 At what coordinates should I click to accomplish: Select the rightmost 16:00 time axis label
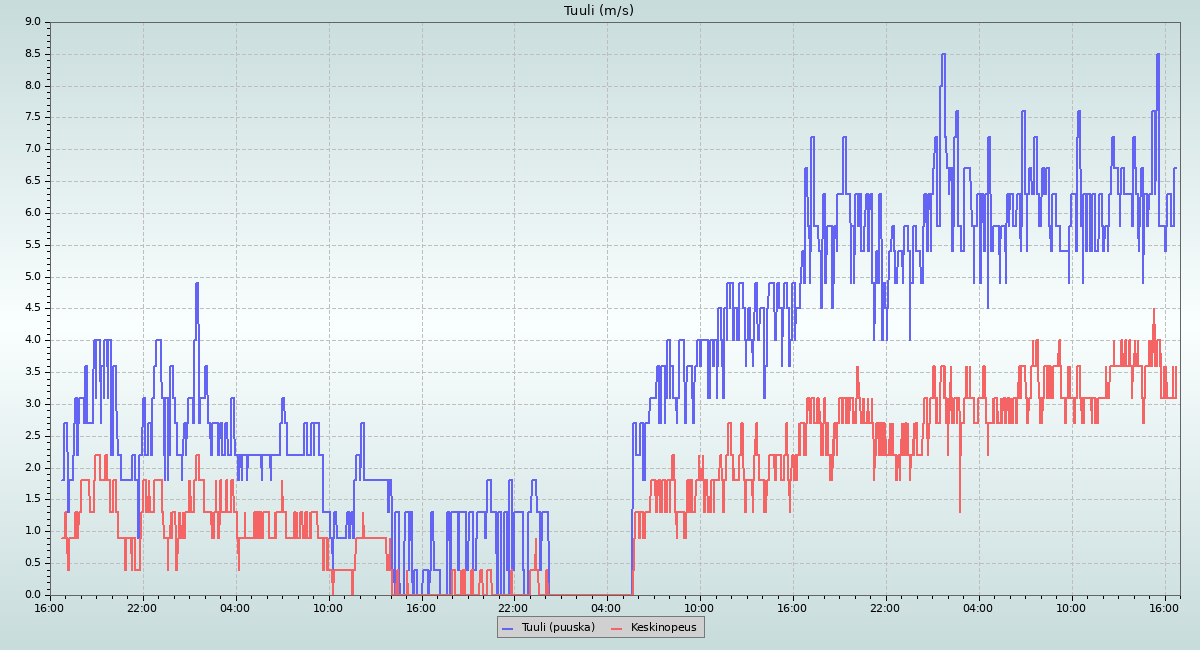click(1164, 608)
